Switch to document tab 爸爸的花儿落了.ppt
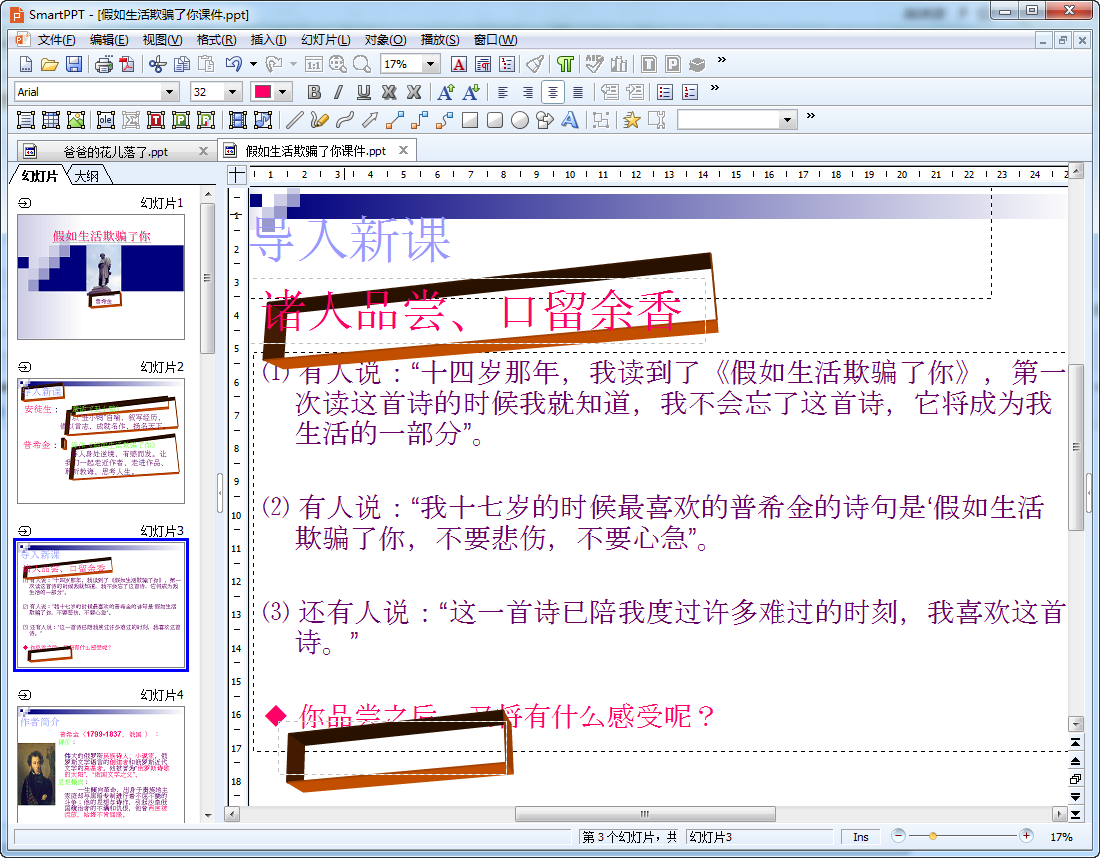This screenshot has width=1100, height=858. coord(116,152)
